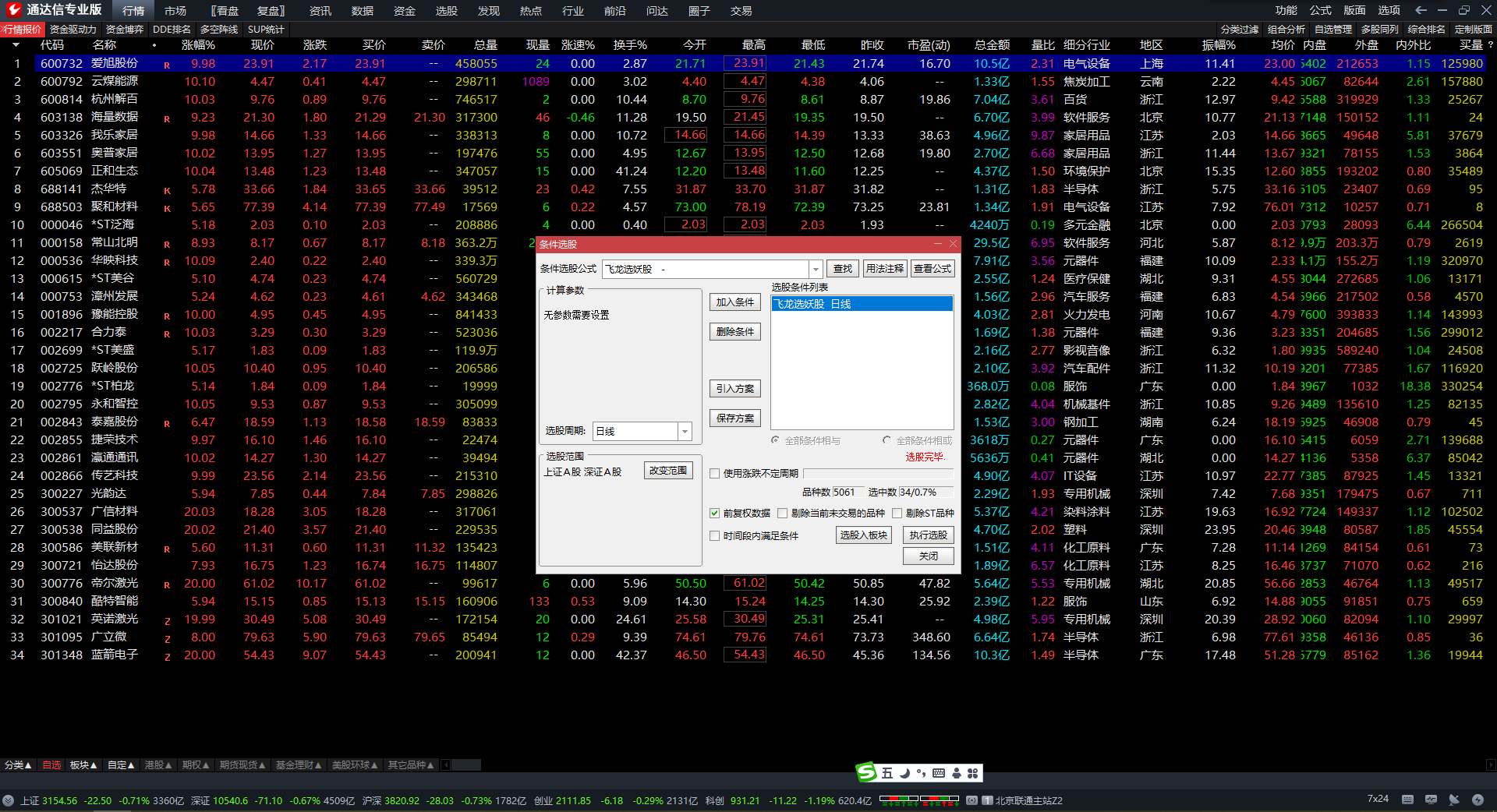The height and width of the screenshot is (812, 1497).
Task: Click the K marker beside 杰华特
Action: [167, 190]
